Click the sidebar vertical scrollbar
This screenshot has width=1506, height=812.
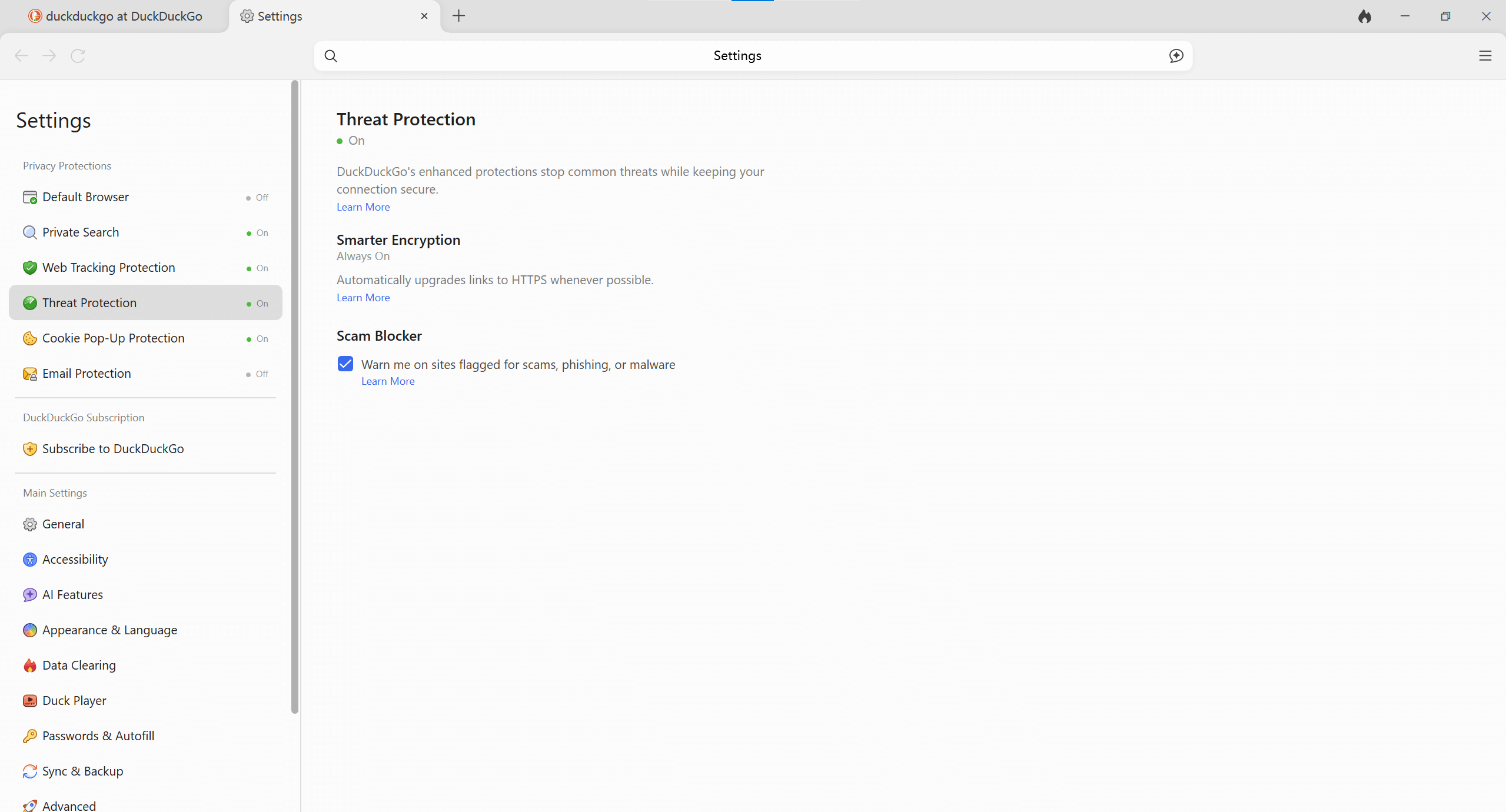(295, 397)
